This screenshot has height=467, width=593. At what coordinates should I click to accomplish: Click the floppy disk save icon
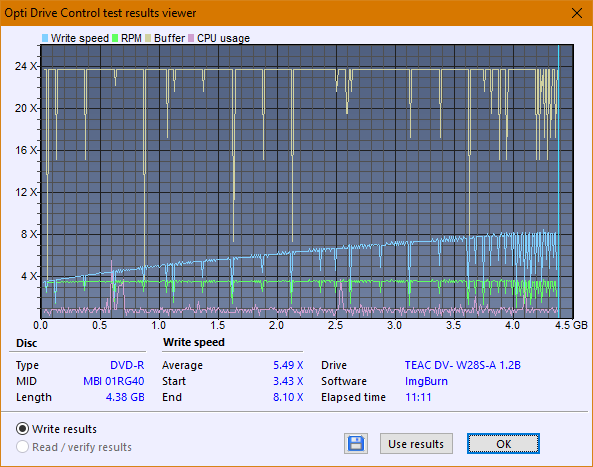coord(356,444)
